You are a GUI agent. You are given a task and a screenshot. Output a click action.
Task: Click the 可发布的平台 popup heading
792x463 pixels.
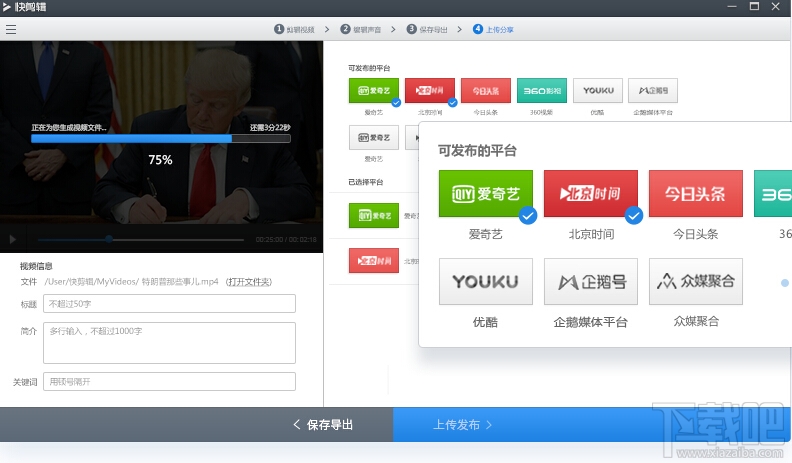coord(477,150)
